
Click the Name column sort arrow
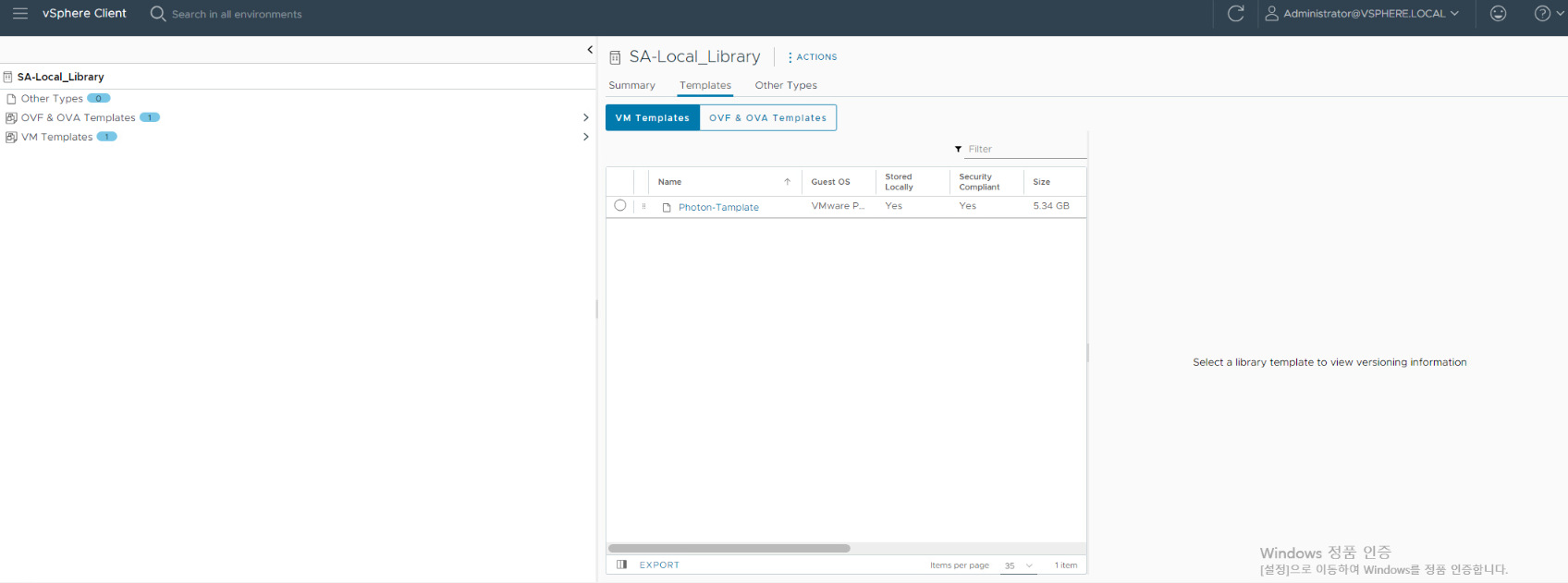pyautogui.click(x=788, y=182)
